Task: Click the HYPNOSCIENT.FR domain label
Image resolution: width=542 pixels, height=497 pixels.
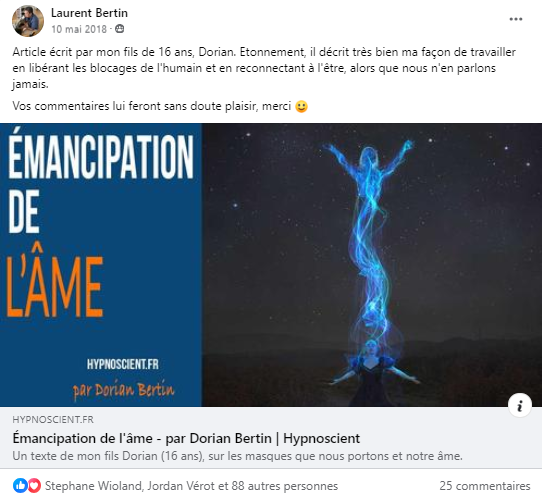Action: click(x=53, y=420)
